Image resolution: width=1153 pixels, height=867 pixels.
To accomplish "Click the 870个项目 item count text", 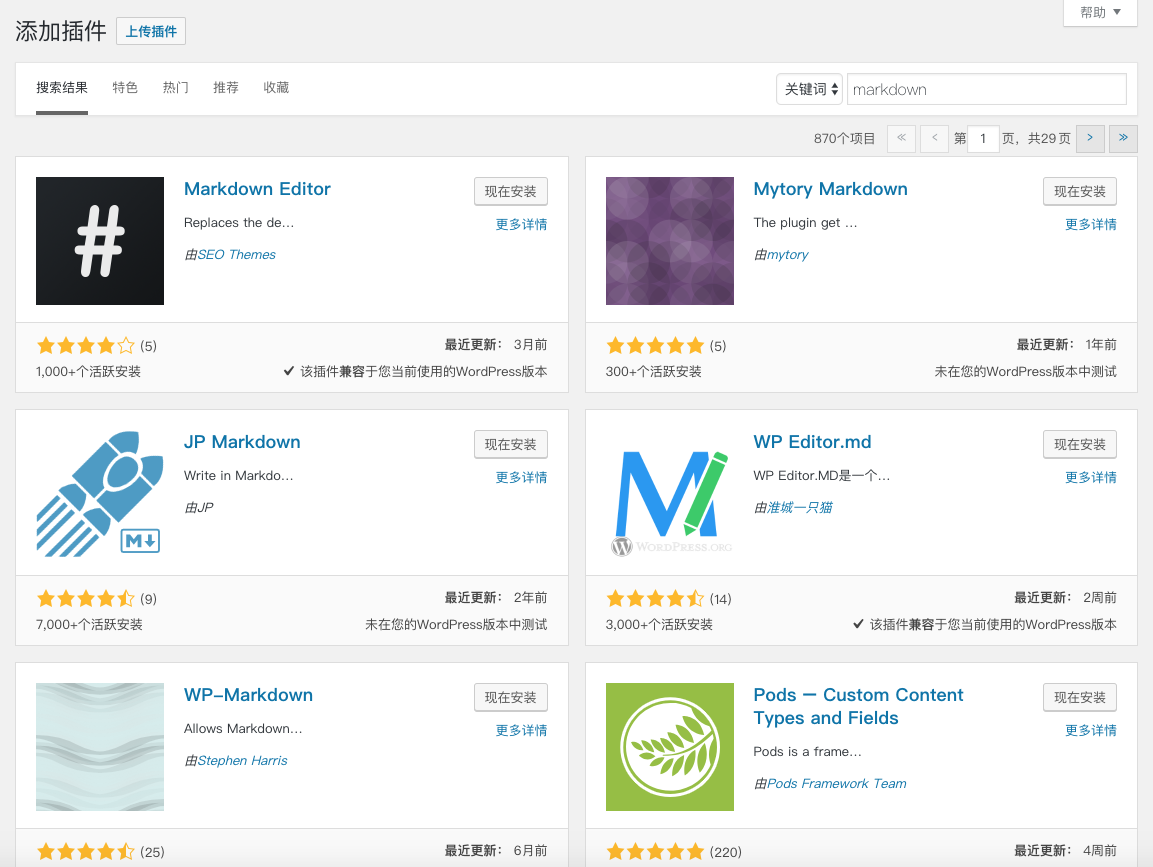I will (844, 138).
